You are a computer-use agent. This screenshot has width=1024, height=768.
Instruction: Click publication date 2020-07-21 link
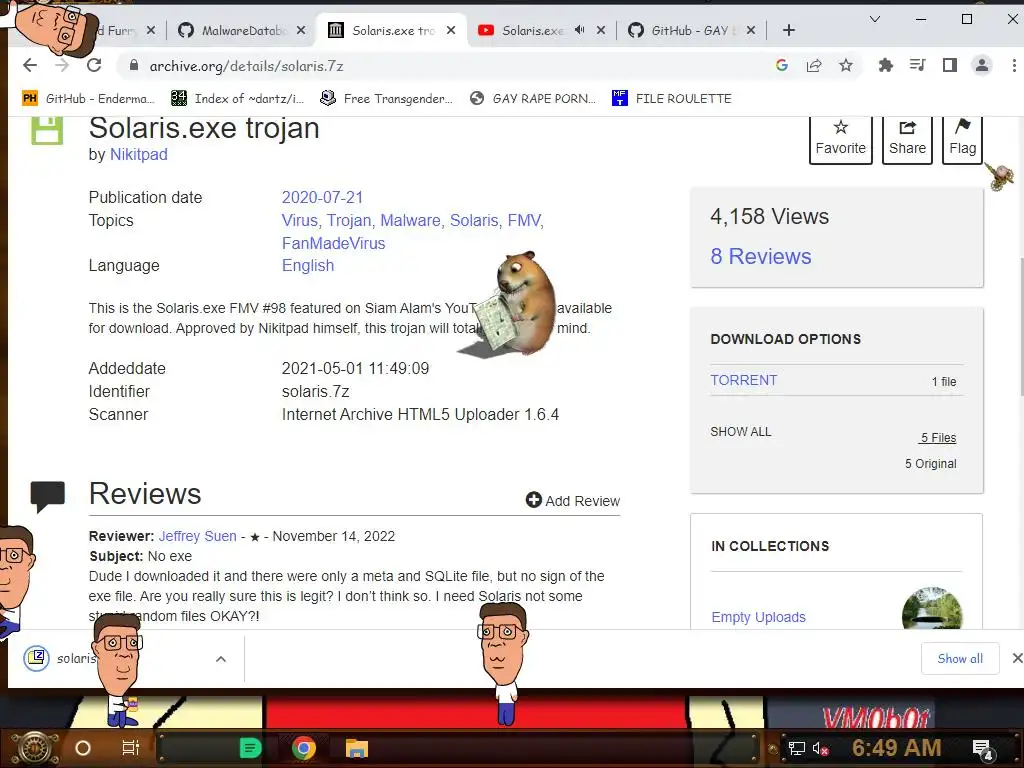322,197
